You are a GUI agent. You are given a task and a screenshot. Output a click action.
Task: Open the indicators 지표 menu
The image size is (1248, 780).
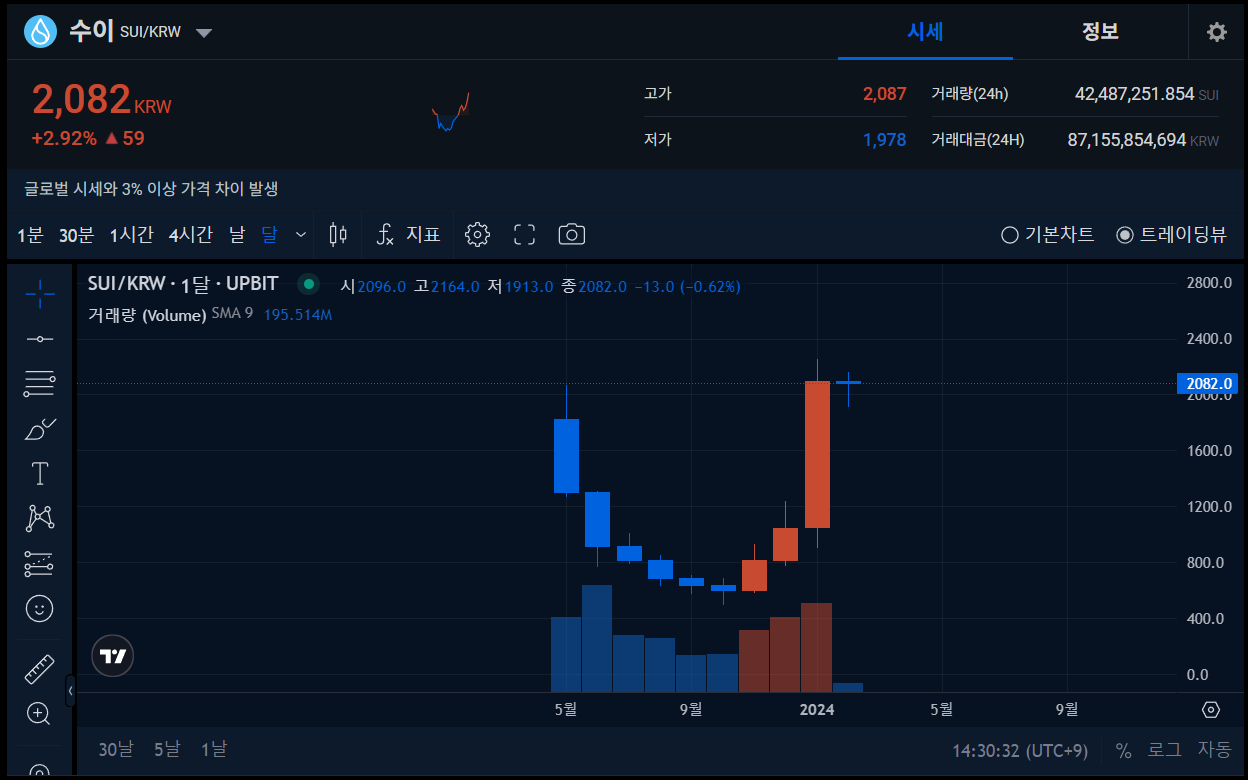408,235
